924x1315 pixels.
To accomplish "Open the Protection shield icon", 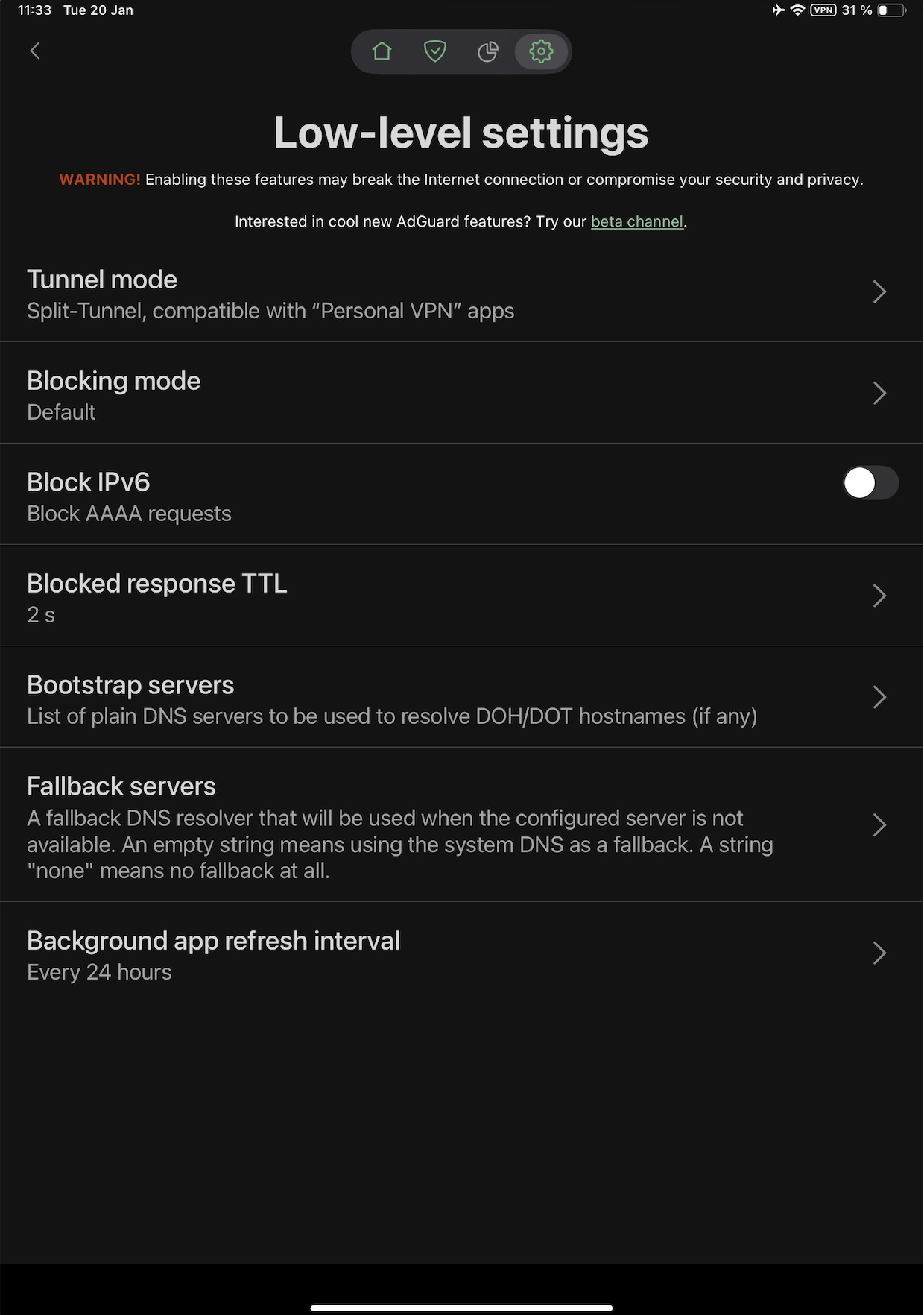I will click(x=434, y=51).
